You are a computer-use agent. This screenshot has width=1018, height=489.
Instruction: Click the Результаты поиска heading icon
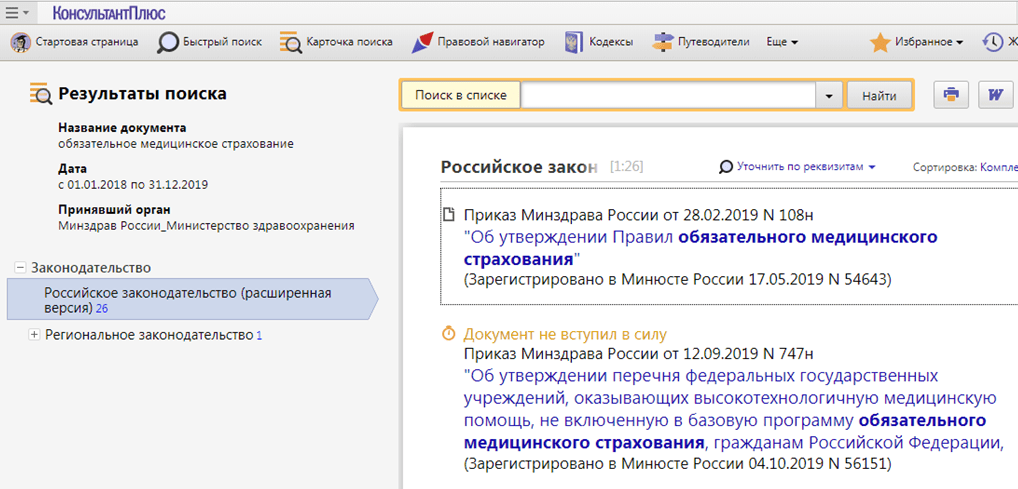tap(40, 94)
